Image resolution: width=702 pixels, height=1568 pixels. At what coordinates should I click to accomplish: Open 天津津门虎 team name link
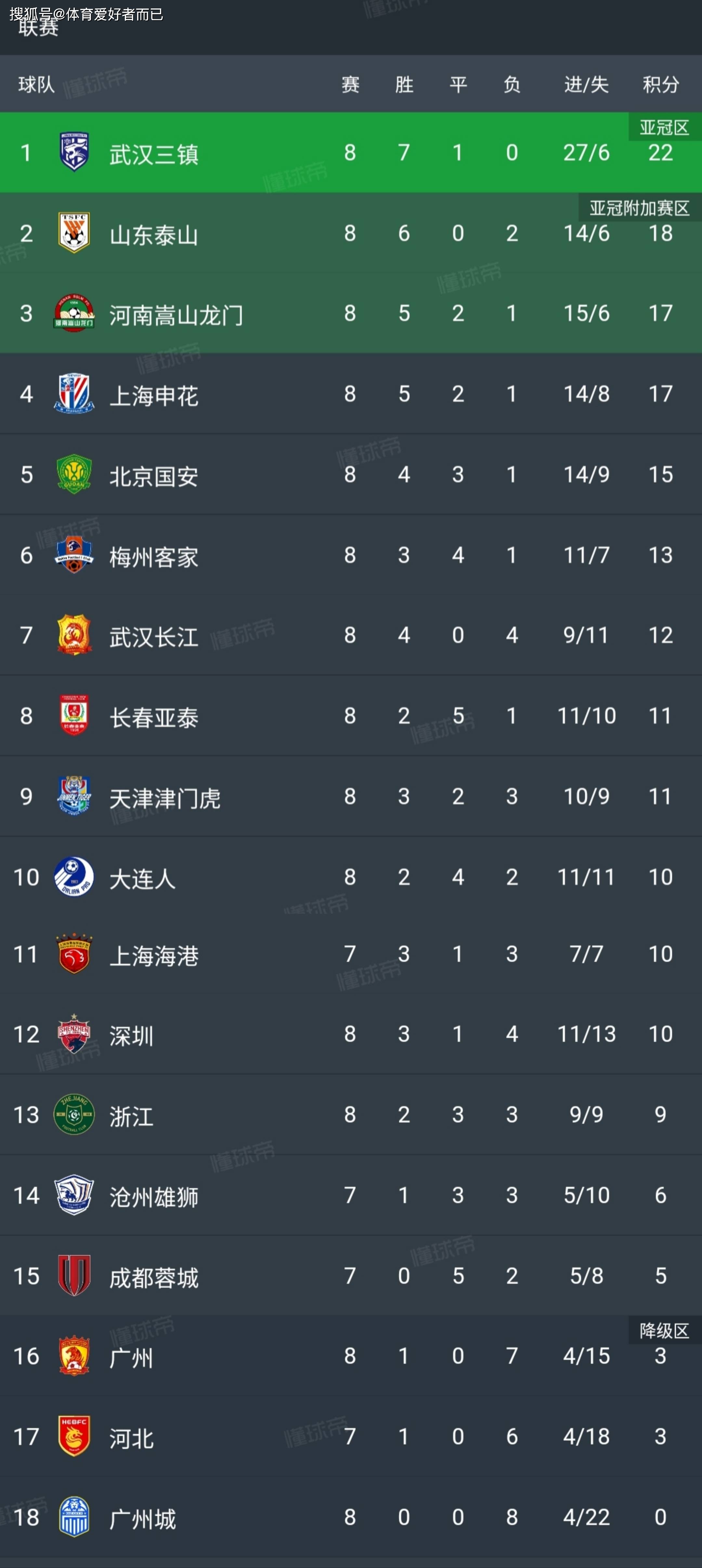coord(165,797)
